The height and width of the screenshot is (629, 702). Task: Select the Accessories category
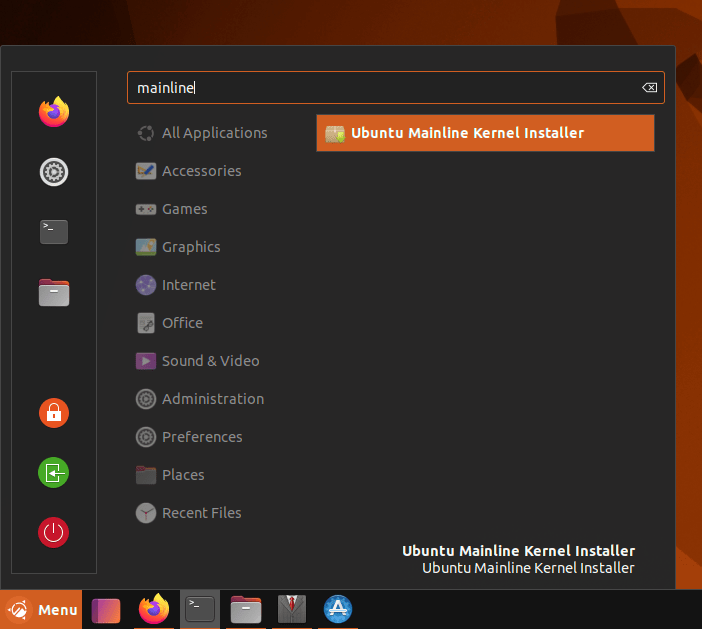point(201,171)
